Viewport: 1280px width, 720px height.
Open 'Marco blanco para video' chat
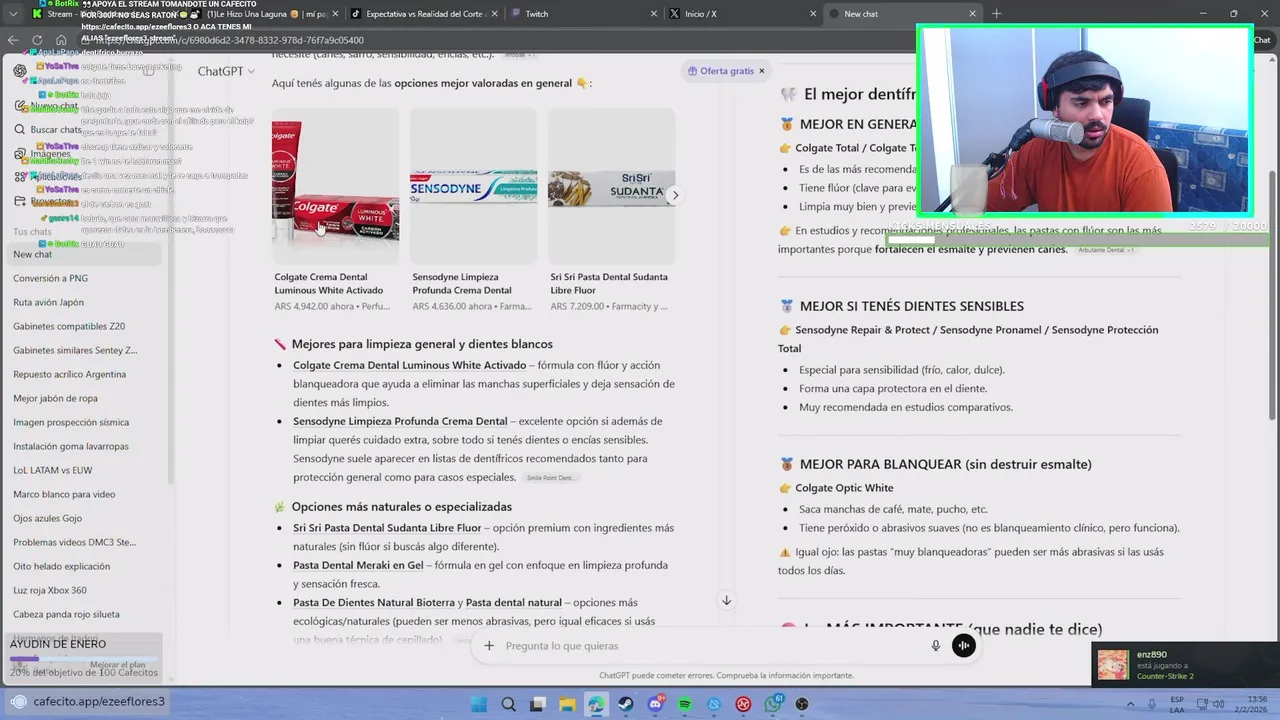[64, 494]
